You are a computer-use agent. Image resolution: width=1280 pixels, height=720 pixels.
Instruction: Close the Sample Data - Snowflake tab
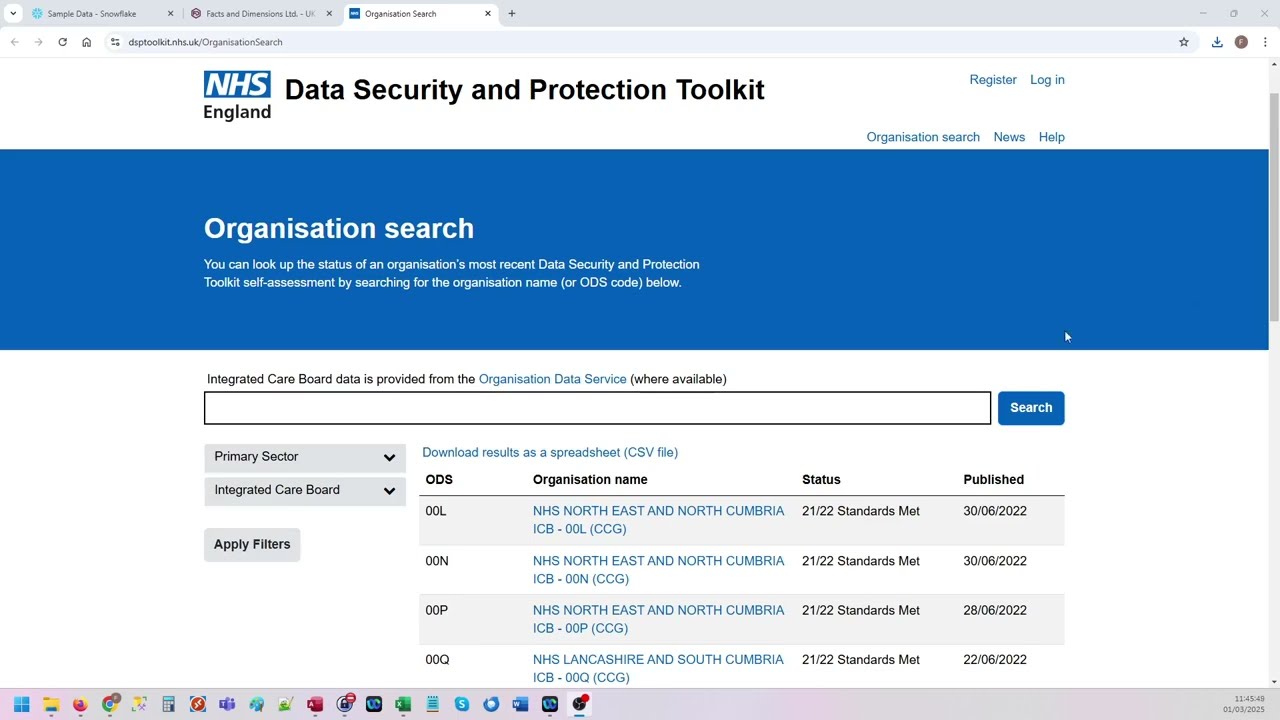[170, 14]
